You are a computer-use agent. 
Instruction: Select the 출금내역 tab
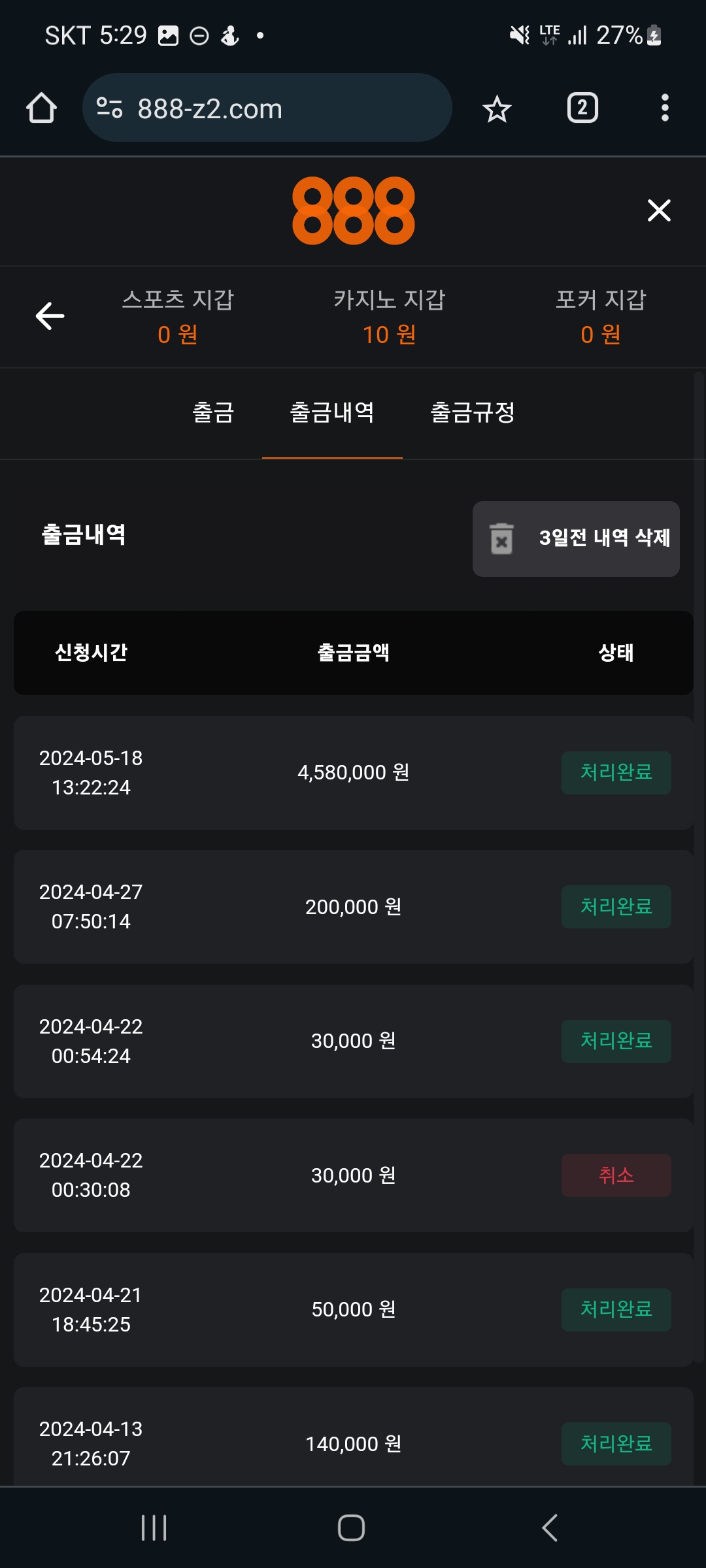[x=332, y=412]
